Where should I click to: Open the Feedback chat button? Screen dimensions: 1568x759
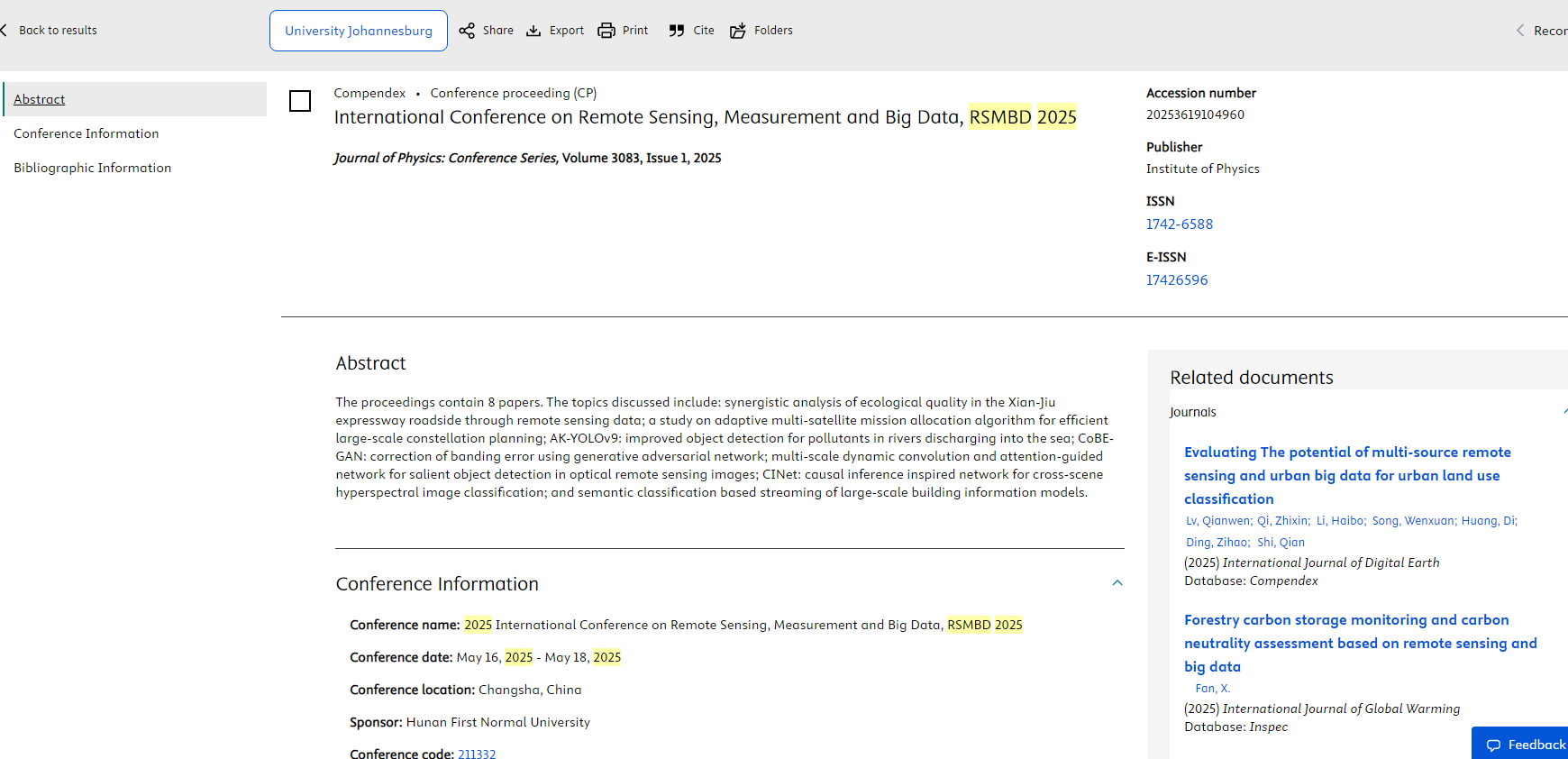[1525, 745]
